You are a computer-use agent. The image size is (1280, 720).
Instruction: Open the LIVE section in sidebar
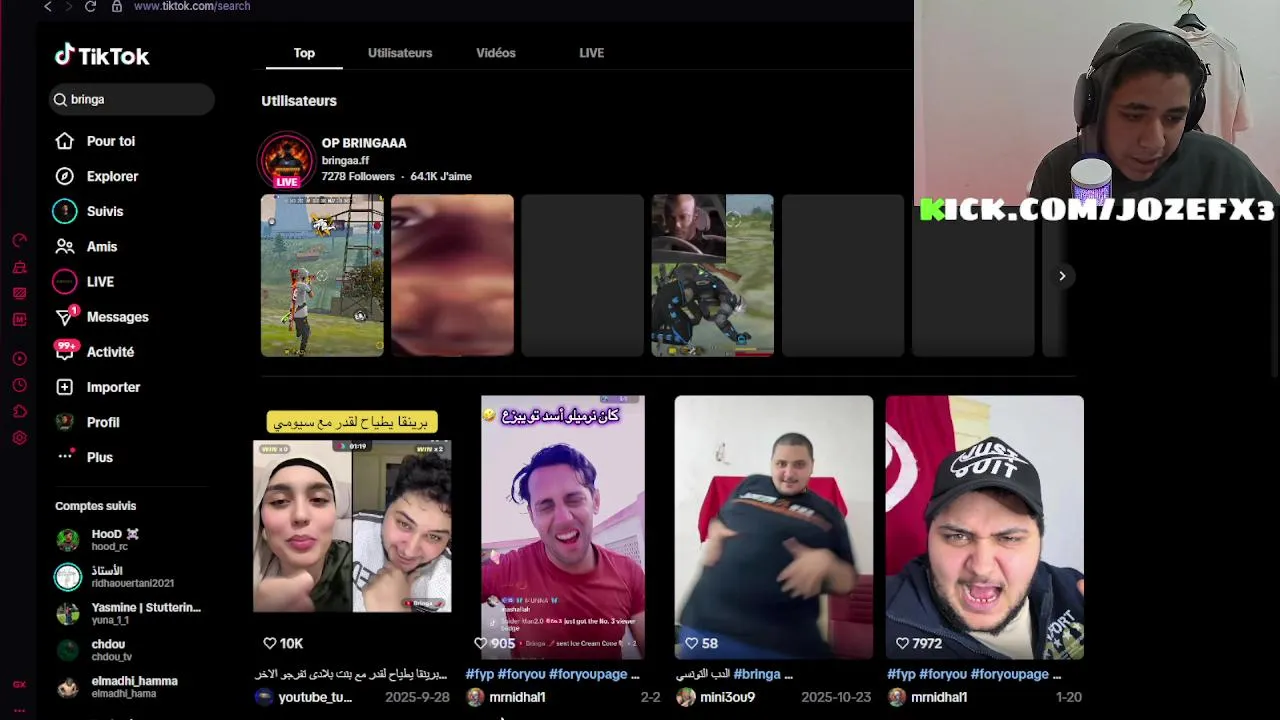click(84, 282)
